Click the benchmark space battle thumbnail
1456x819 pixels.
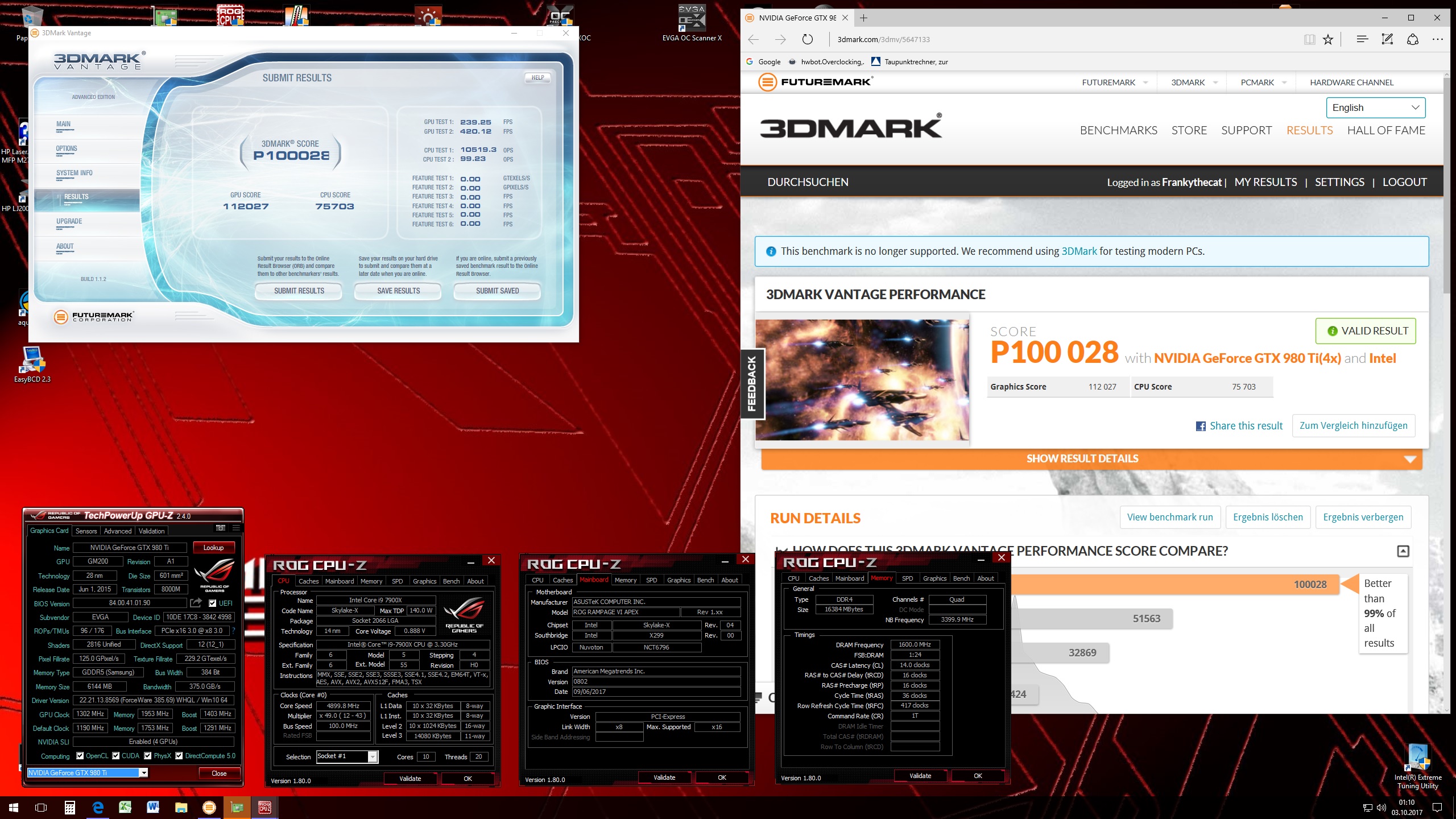coord(862,380)
